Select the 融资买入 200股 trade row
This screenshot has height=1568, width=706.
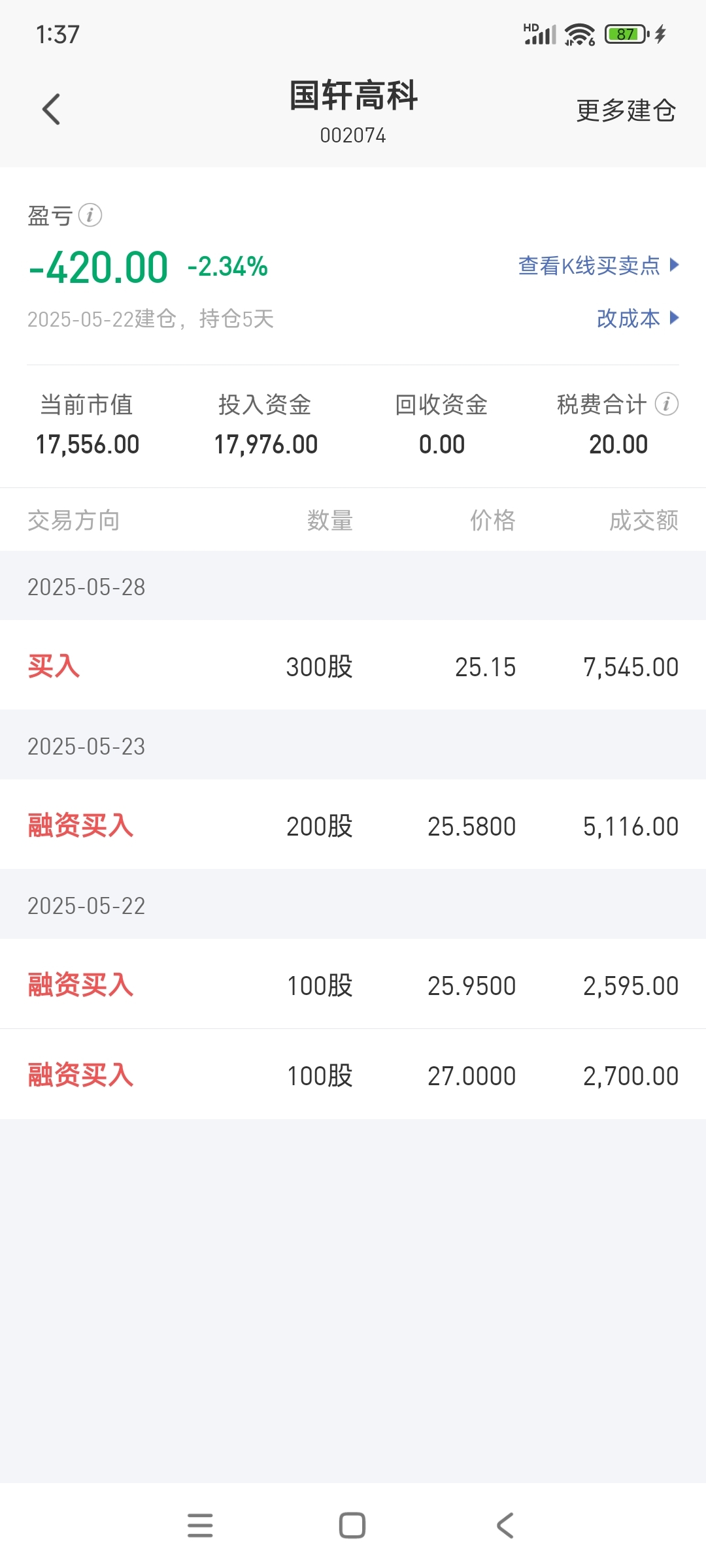[353, 825]
